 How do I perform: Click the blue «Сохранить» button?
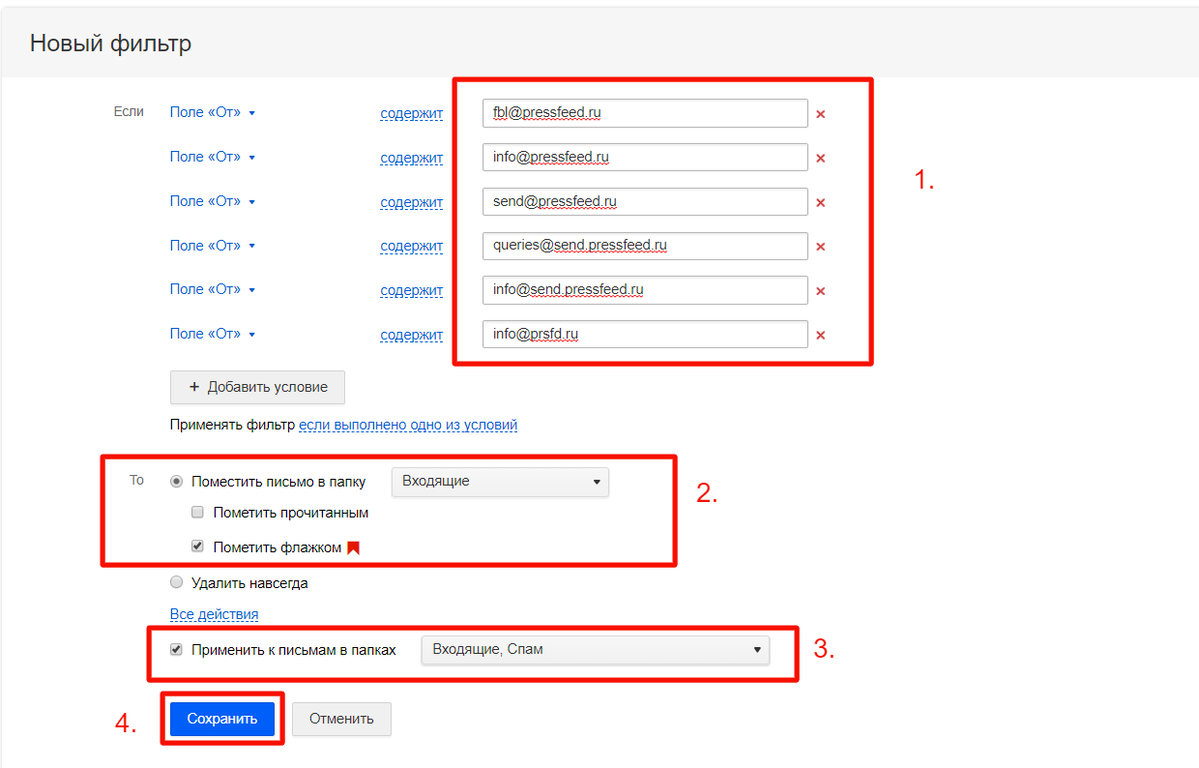point(223,719)
